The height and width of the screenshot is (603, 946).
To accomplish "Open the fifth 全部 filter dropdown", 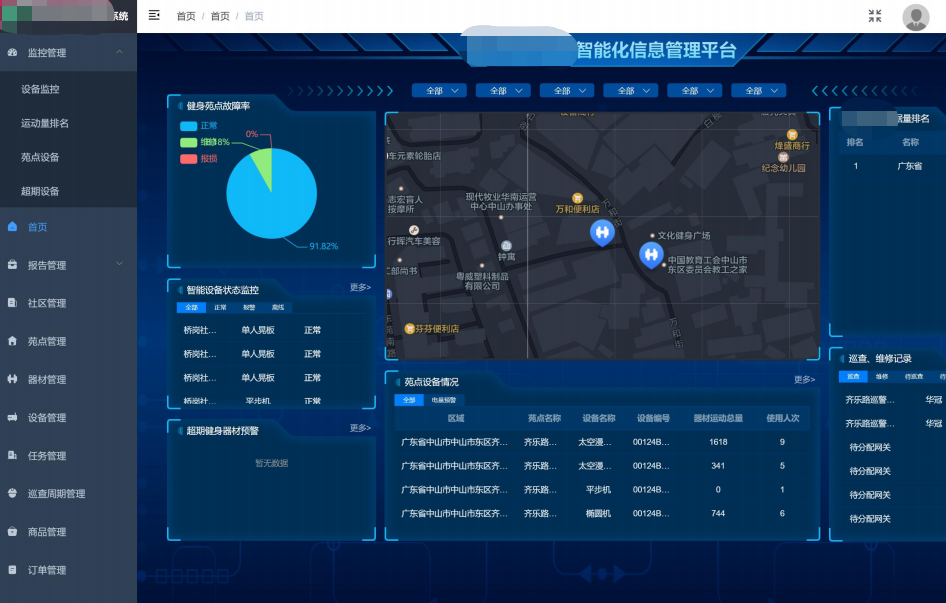I will click(x=694, y=91).
